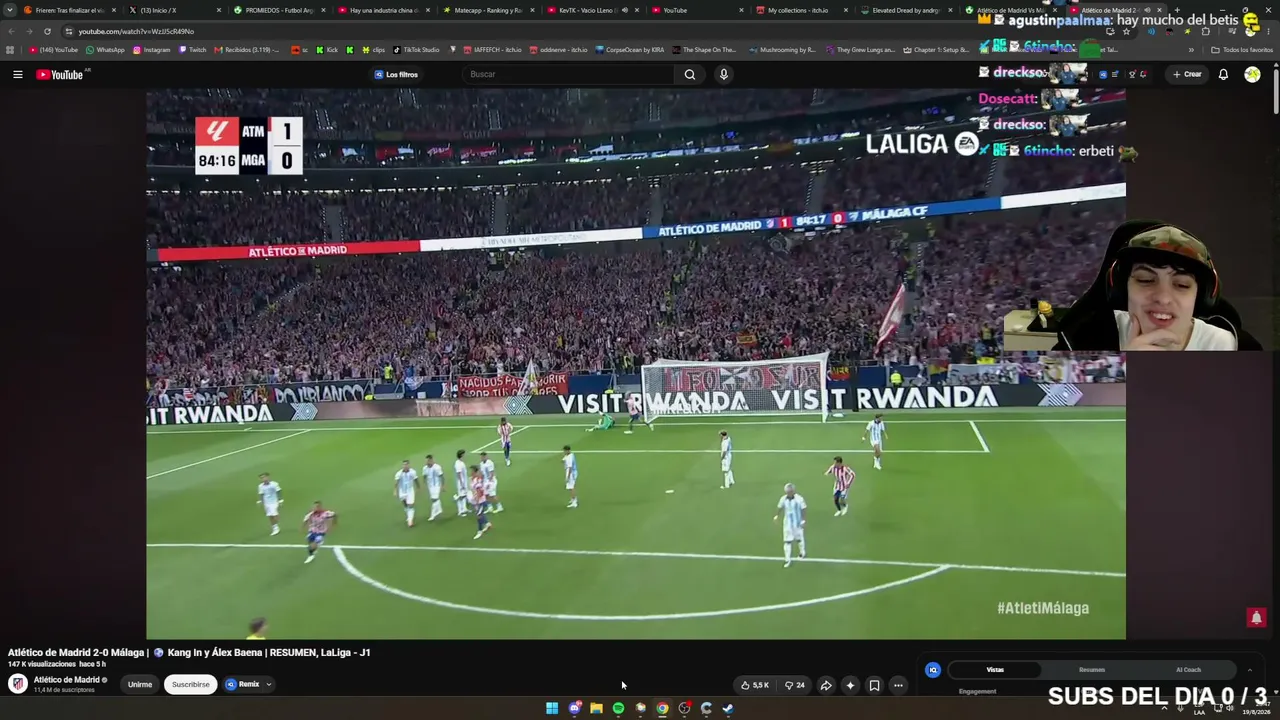
Task: Open the Crear menu button
Action: [1187, 74]
